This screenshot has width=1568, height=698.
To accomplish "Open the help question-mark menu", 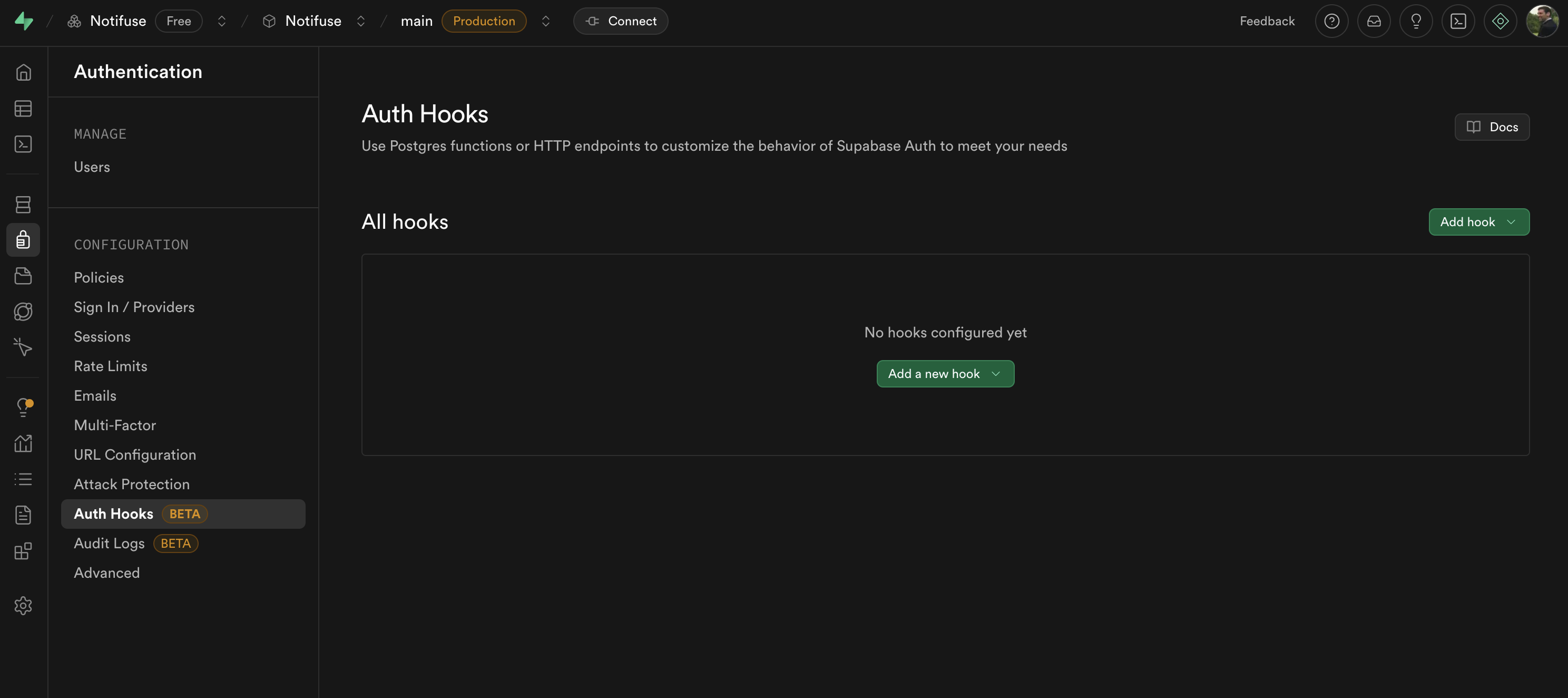I will point(1331,21).
